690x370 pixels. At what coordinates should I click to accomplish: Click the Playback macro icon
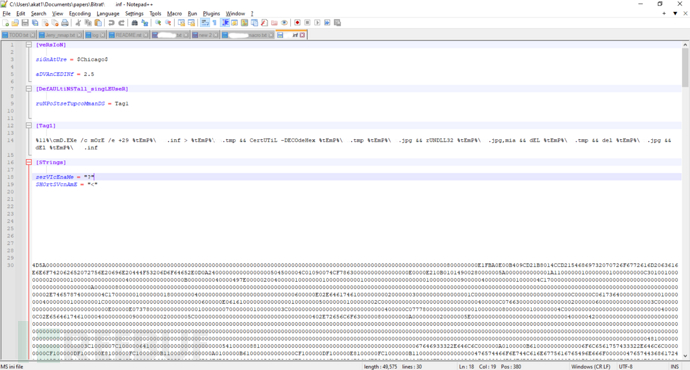317,23
